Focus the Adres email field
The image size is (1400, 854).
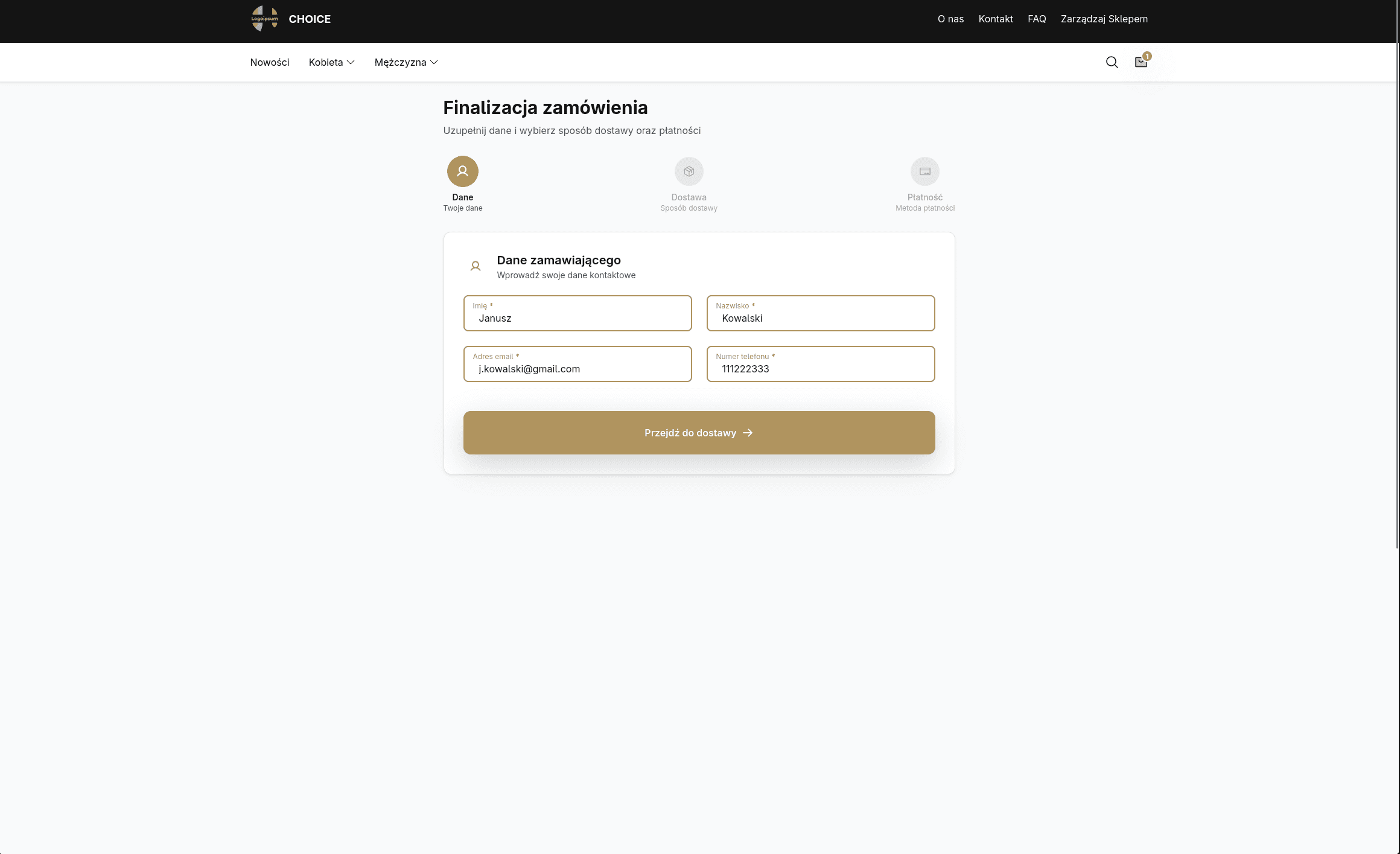tap(577, 364)
